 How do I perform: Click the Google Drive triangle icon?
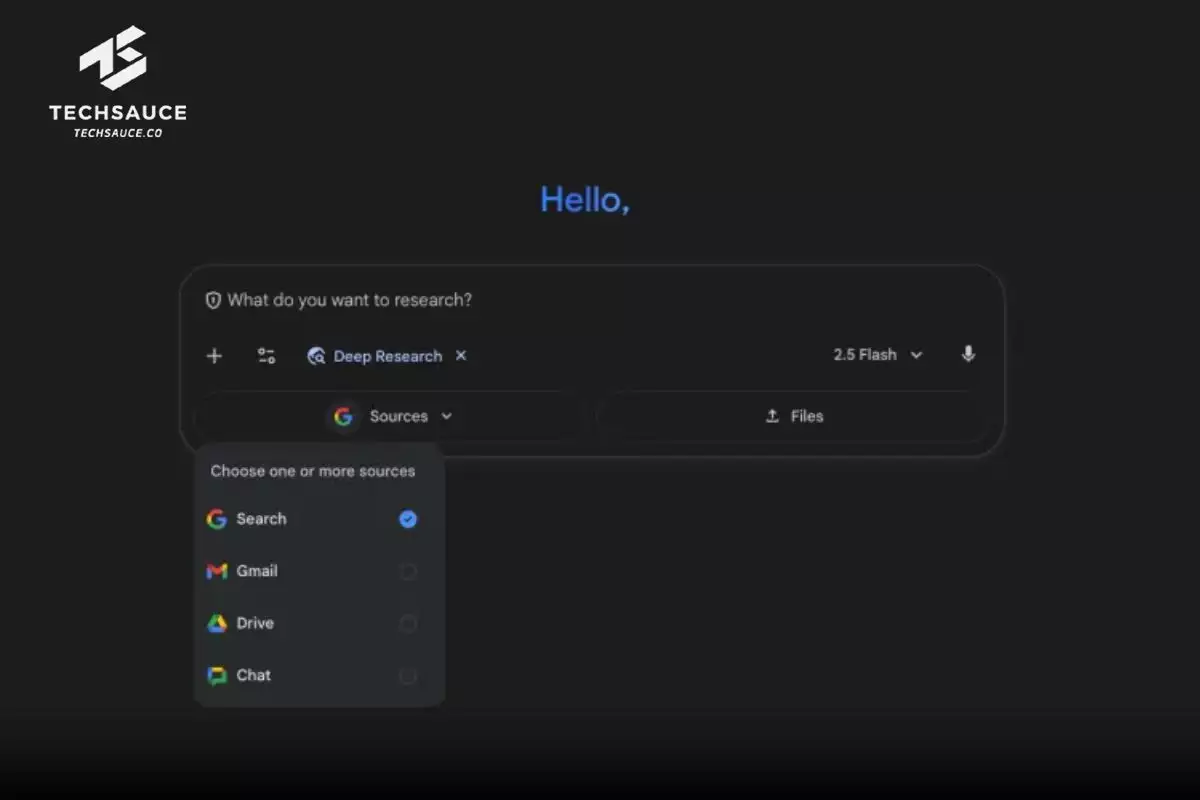217,623
